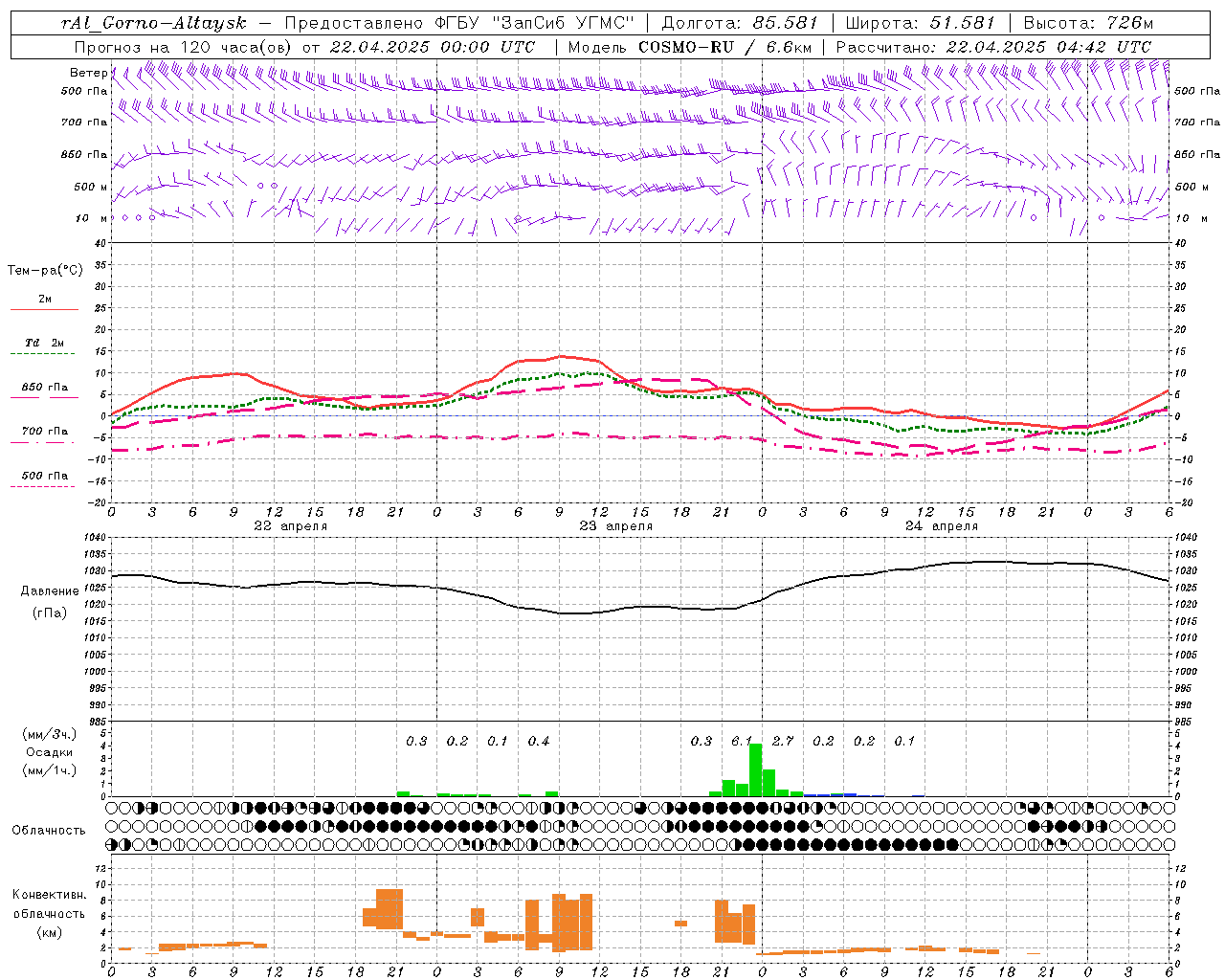This screenshot has width=1225, height=980.
Task: Click the Высота: 726м elevation label
Action: [1088, 23]
